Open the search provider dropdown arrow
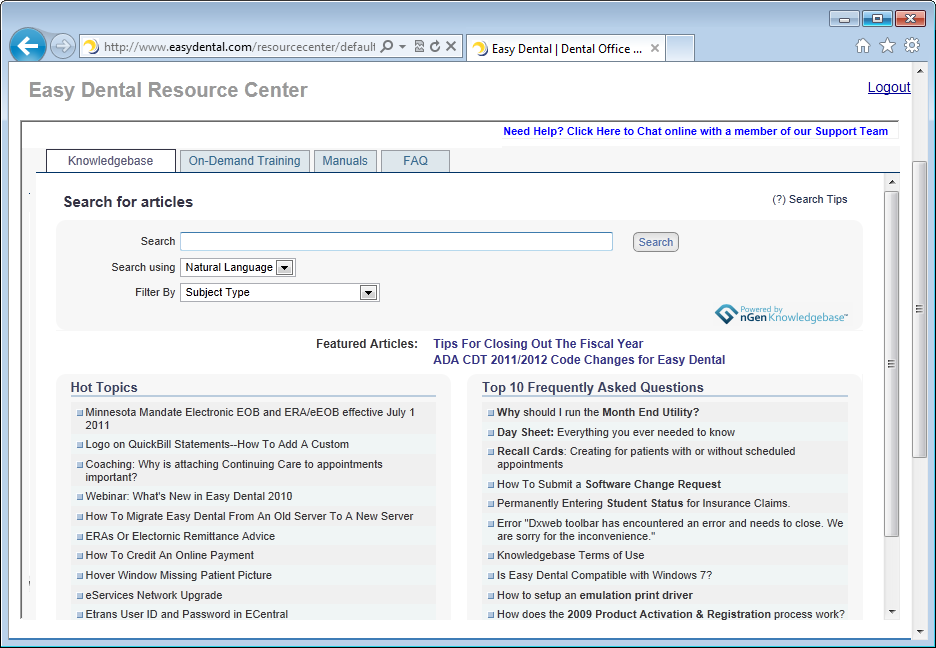936x648 pixels. click(x=402, y=46)
